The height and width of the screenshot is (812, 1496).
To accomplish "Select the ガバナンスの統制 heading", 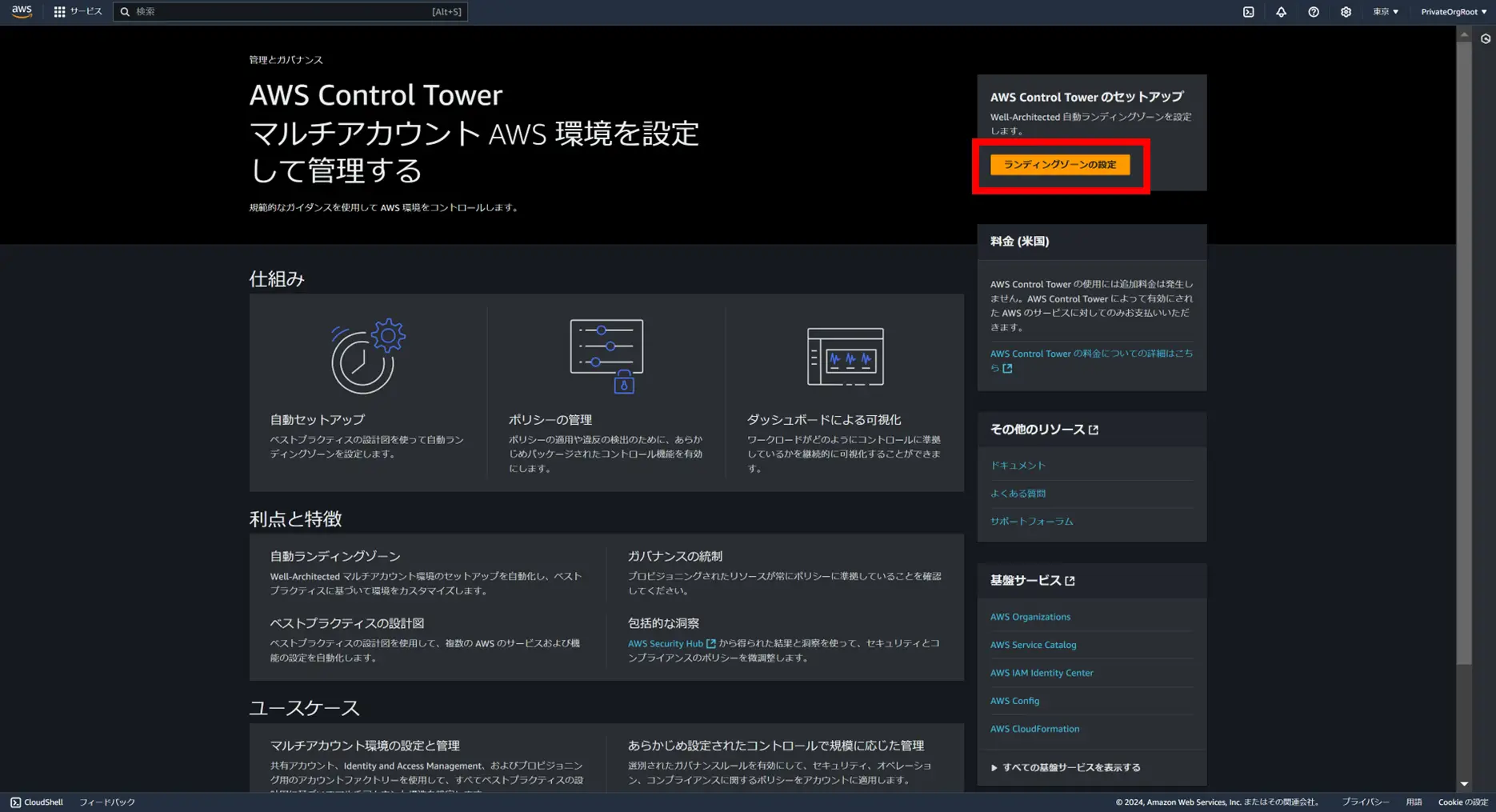I will click(674, 556).
